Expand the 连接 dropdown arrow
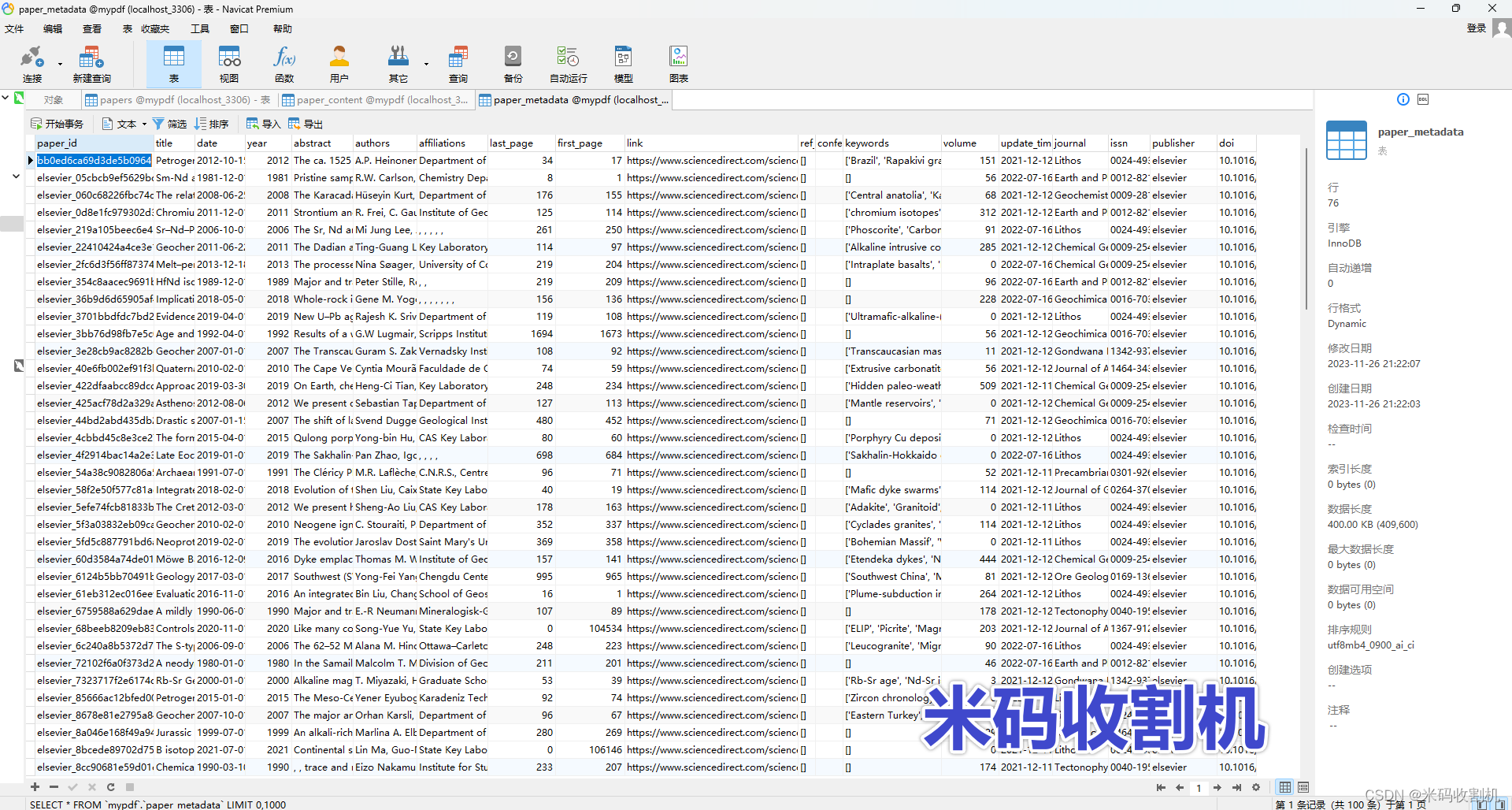The width and height of the screenshot is (1512, 810). click(x=60, y=65)
